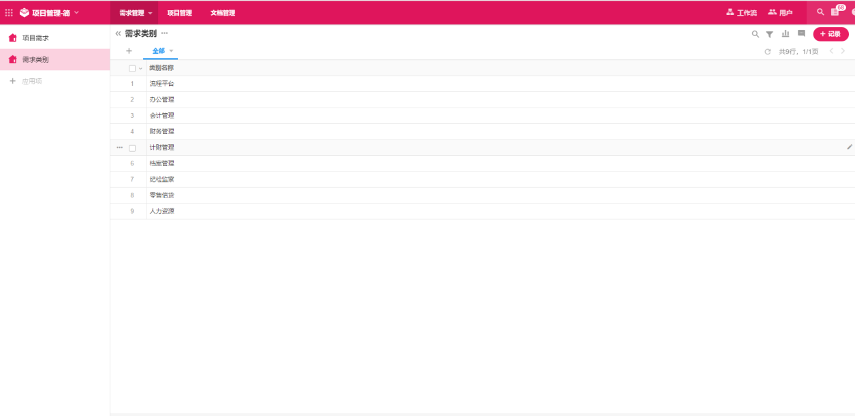Toggle the checkbox on the 计财管理 row
This screenshot has width=856, height=416.
132,148
